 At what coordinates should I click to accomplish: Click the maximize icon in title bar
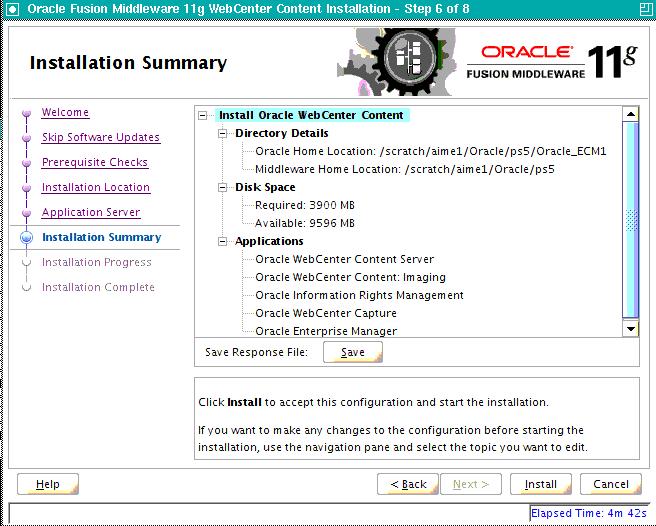point(646,9)
